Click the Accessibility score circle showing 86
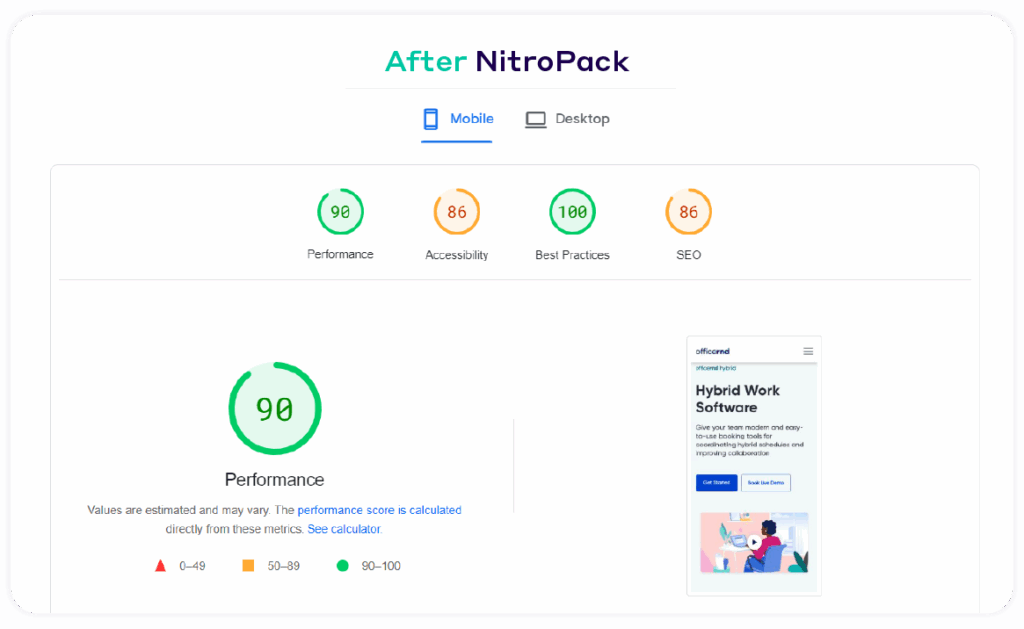1024x629 pixels. 456,211
